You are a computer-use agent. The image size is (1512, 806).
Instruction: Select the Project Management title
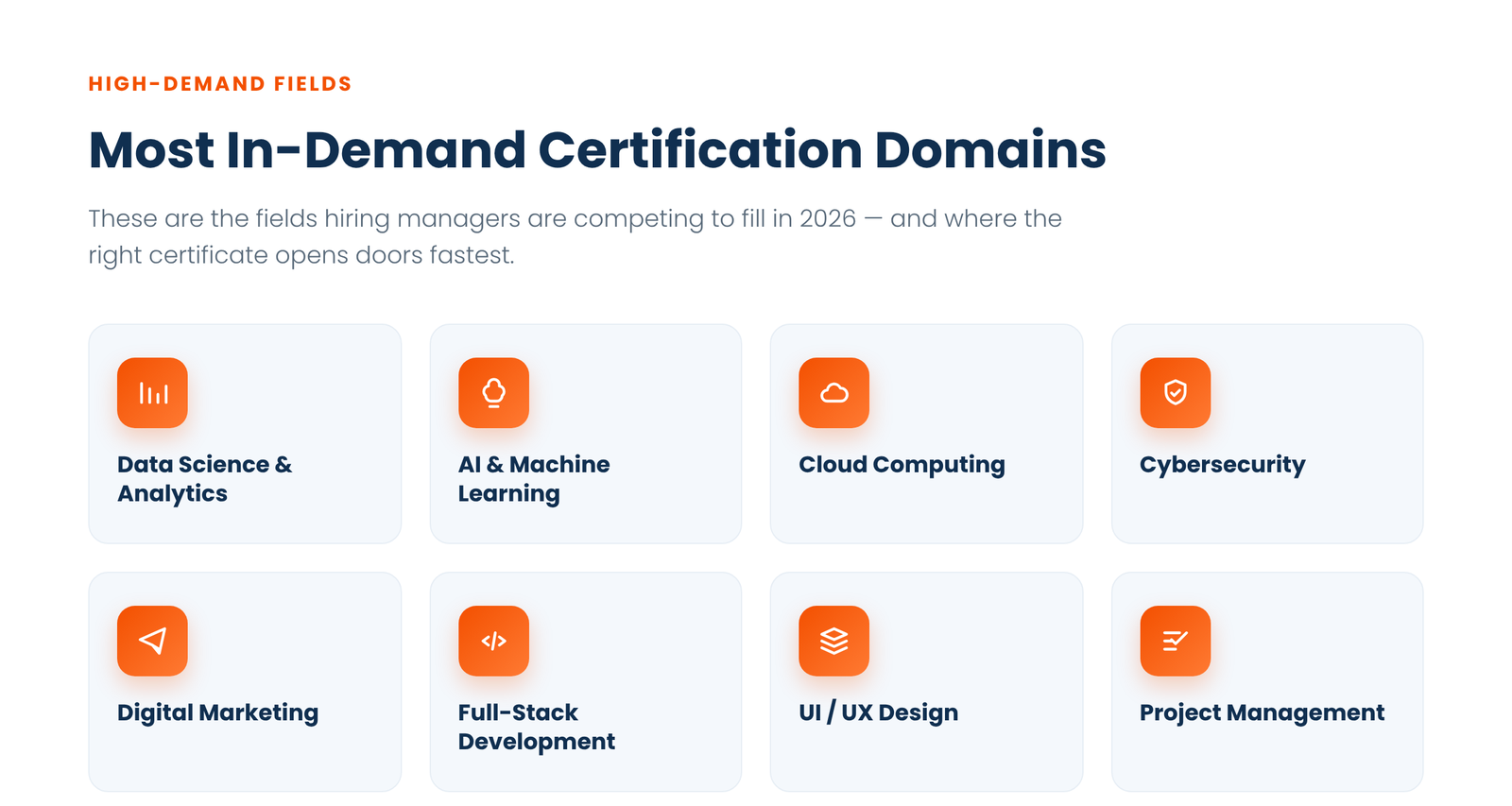(x=1262, y=712)
